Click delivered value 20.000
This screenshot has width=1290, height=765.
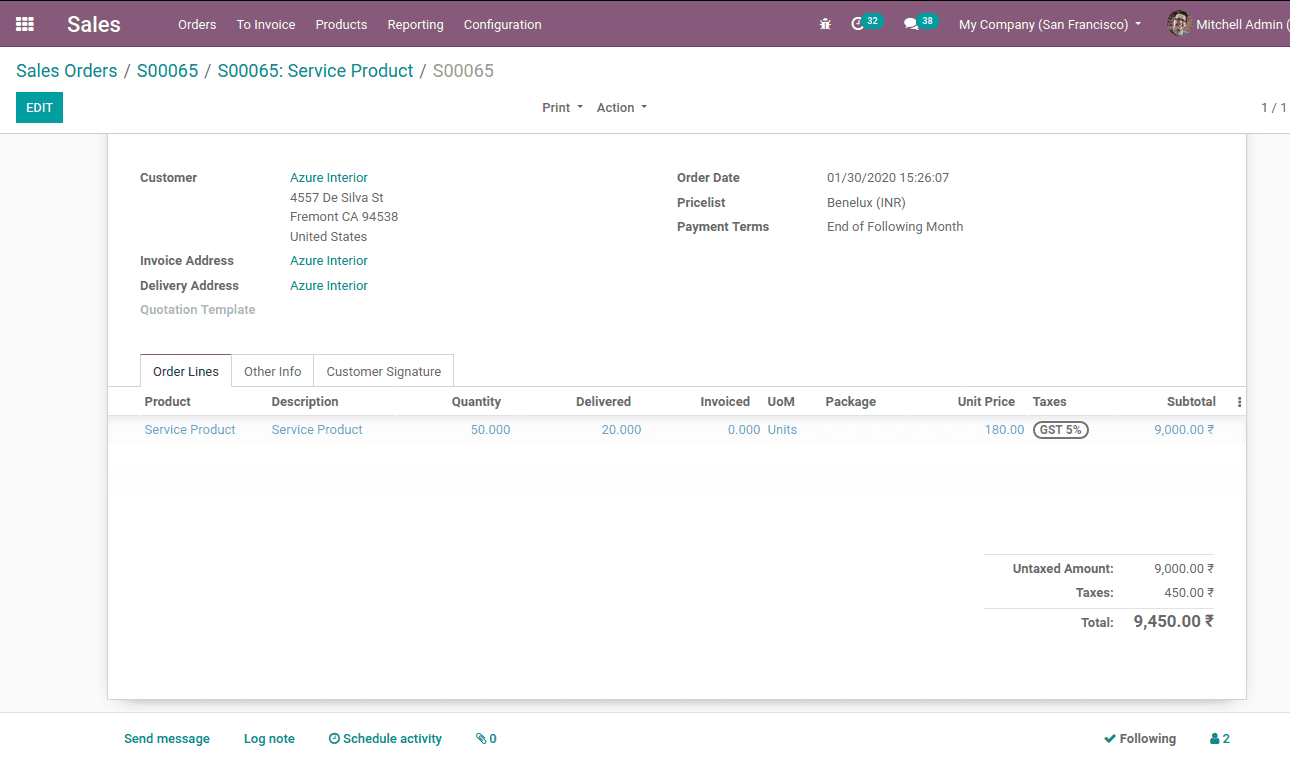tap(621, 430)
